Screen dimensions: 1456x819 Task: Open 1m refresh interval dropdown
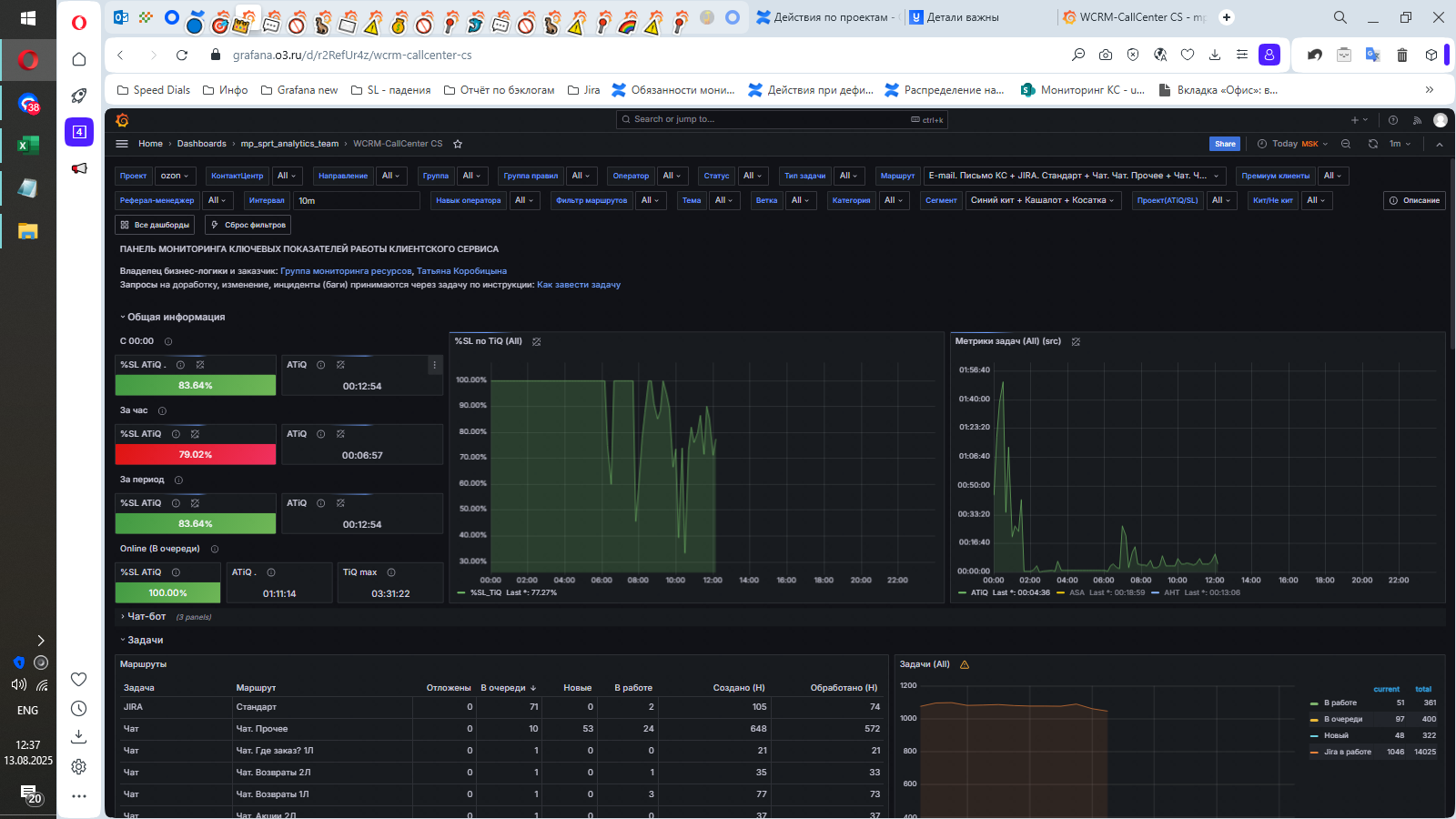coord(1400,144)
